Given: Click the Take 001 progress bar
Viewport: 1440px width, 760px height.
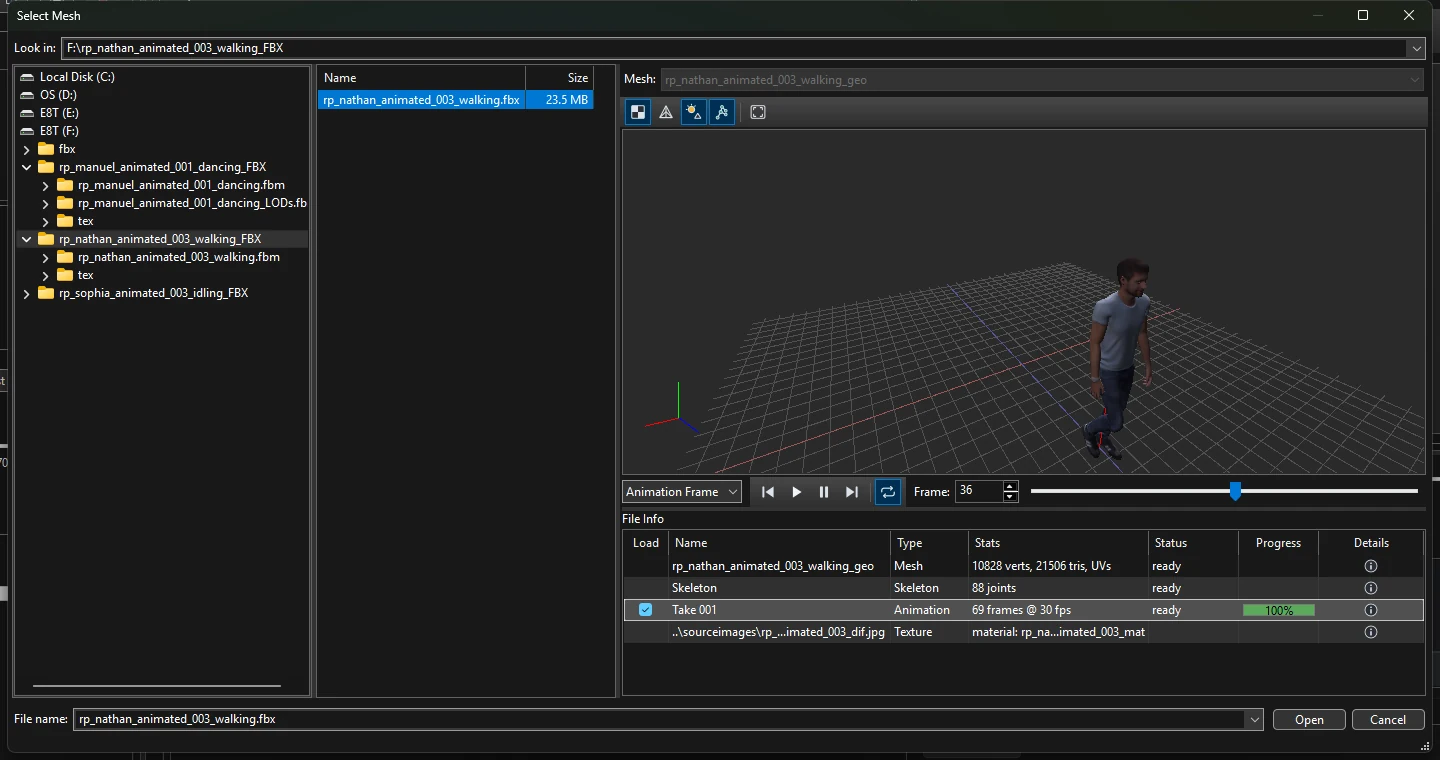Looking at the screenshot, I should (1279, 610).
